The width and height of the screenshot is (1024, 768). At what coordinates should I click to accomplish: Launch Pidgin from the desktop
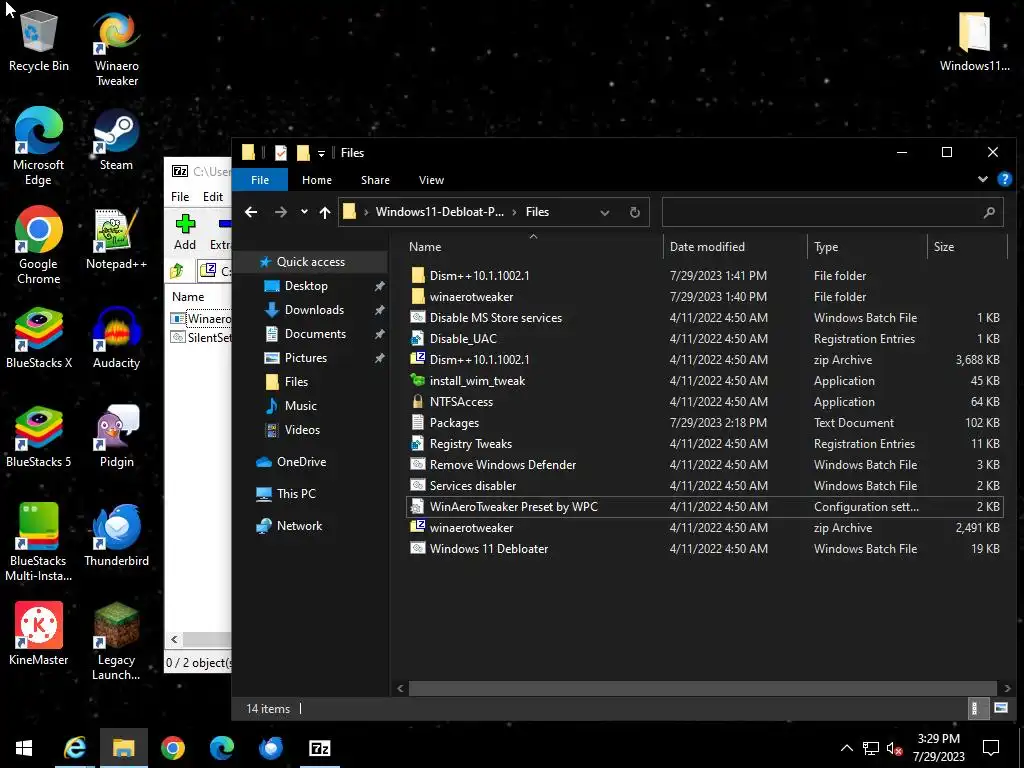[x=116, y=438]
